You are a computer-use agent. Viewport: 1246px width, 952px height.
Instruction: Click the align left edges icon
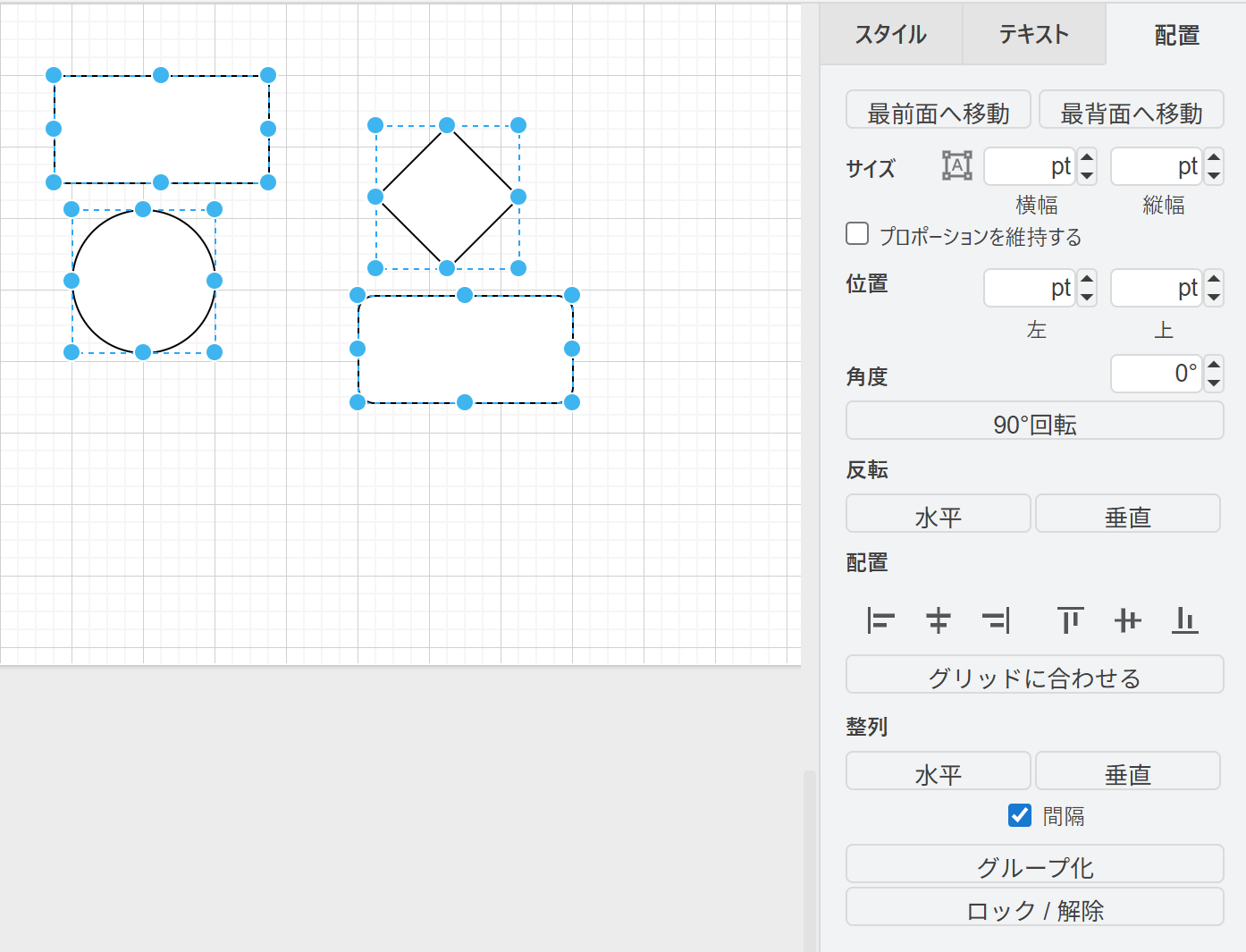pos(880,620)
